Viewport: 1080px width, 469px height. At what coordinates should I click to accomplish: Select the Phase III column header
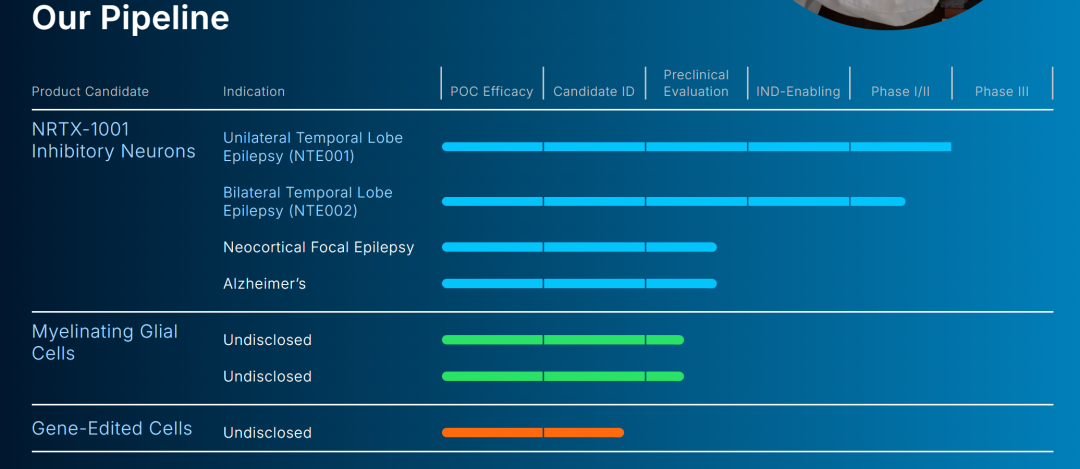(x=1001, y=91)
